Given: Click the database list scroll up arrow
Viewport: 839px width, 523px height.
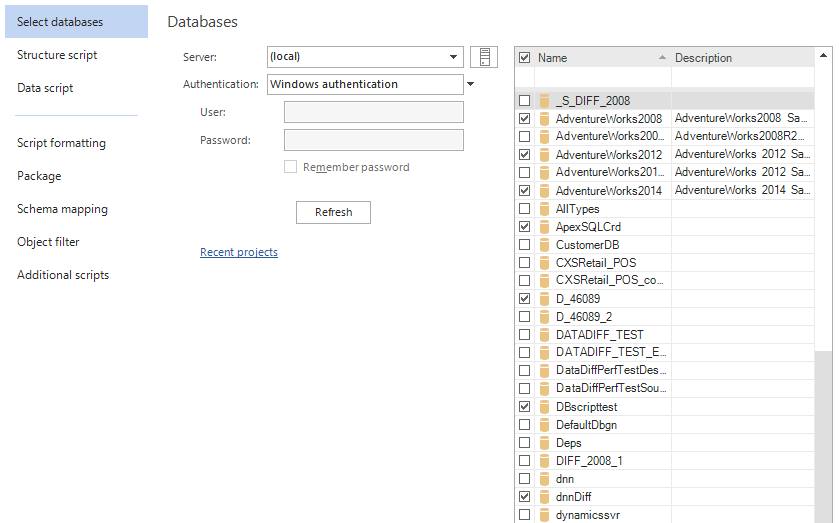Looking at the screenshot, I should pyautogui.click(x=823, y=55).
